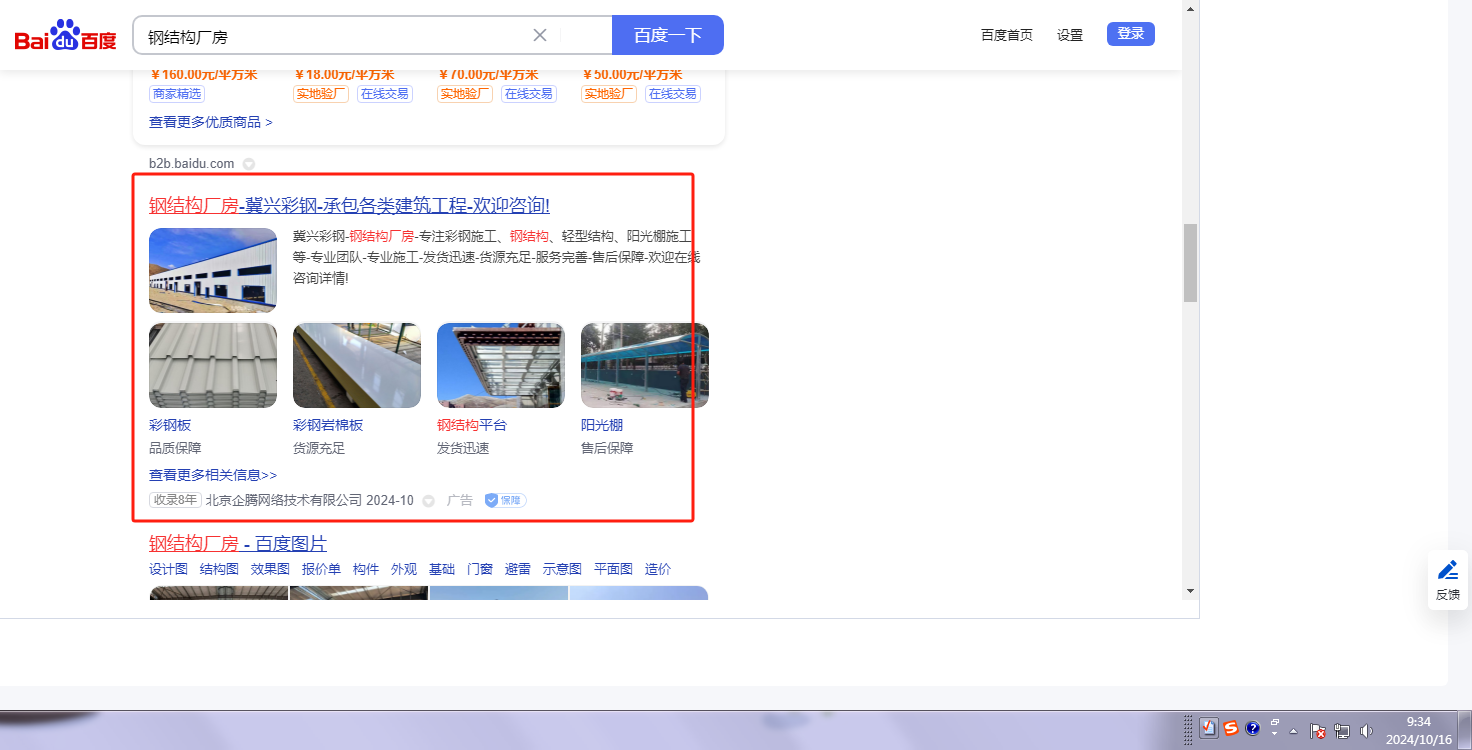Open 查看更多优质商品 link
This screenshot has width=1472, height=750.
point(211,122)
